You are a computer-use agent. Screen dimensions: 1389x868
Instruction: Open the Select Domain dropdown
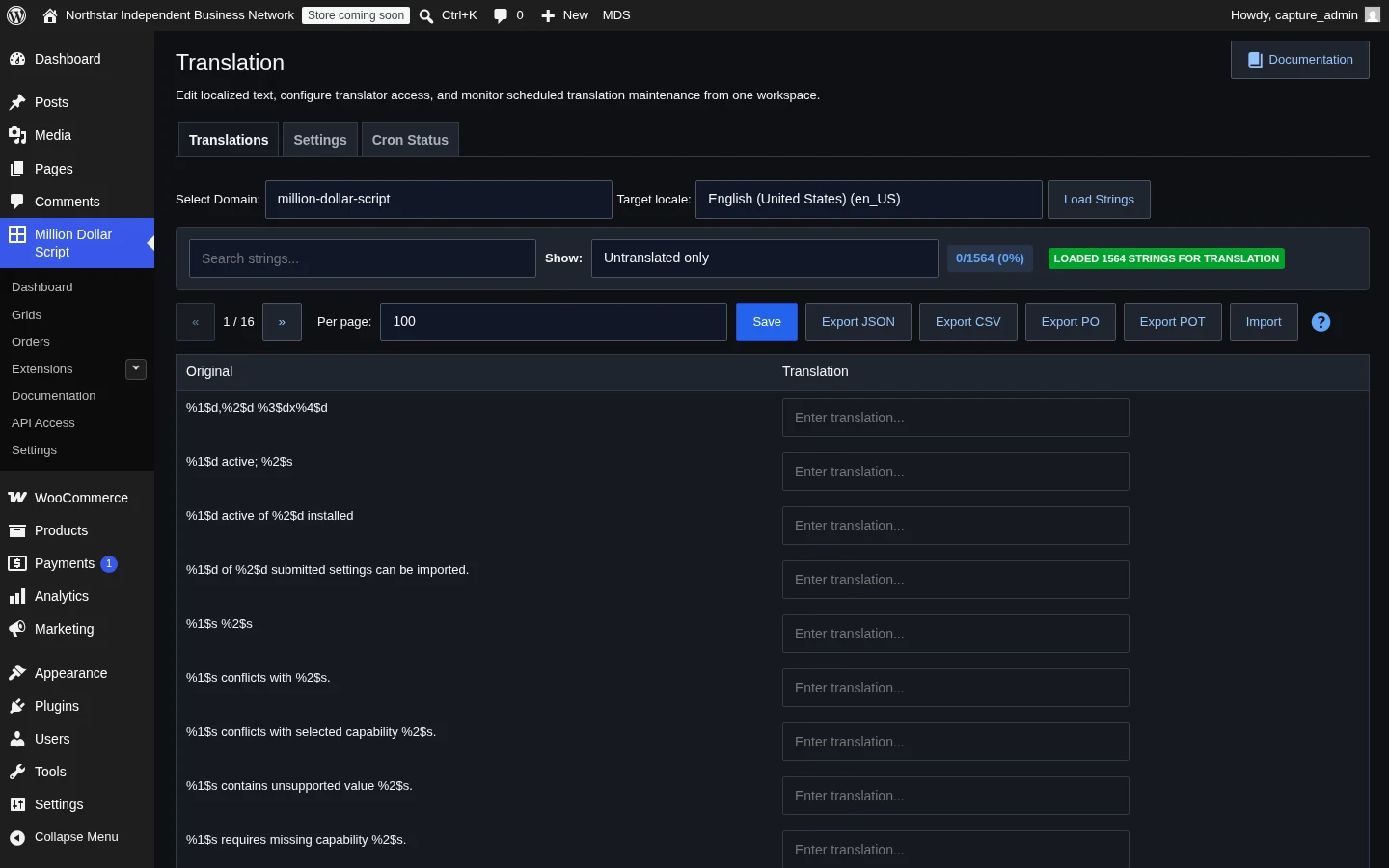[439, 200]
